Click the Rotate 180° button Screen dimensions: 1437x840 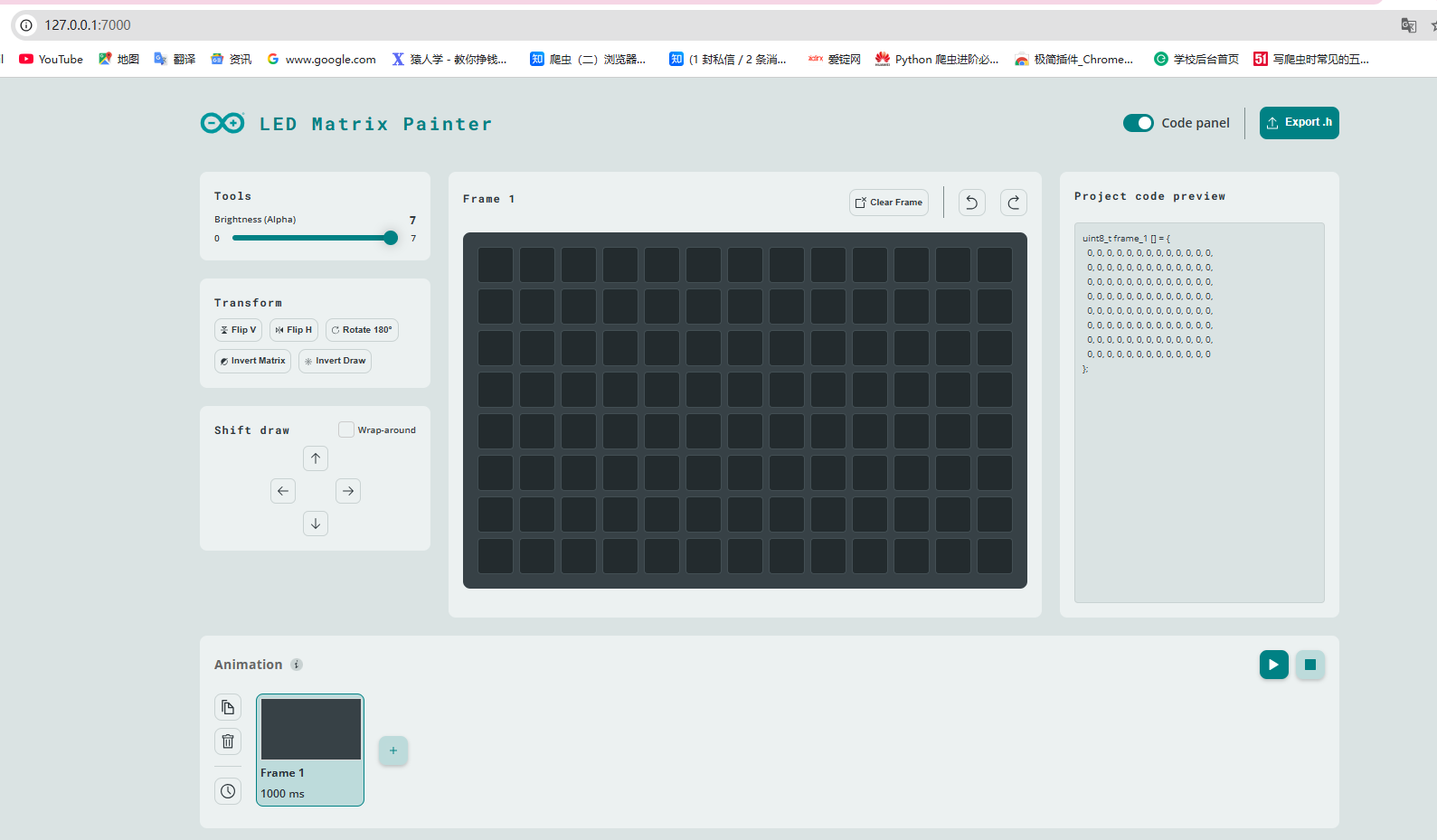tap(362, 330)
